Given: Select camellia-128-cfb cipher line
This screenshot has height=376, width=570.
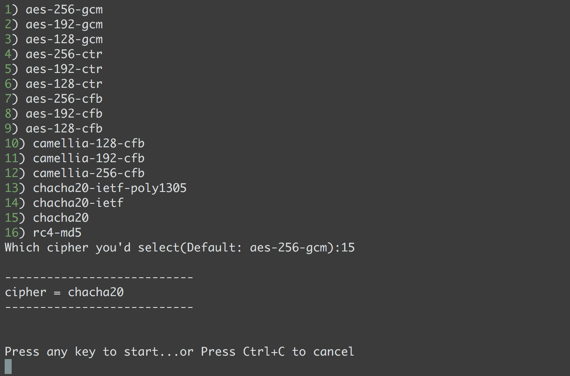Looking at the screenshot, I should point(75,144).
